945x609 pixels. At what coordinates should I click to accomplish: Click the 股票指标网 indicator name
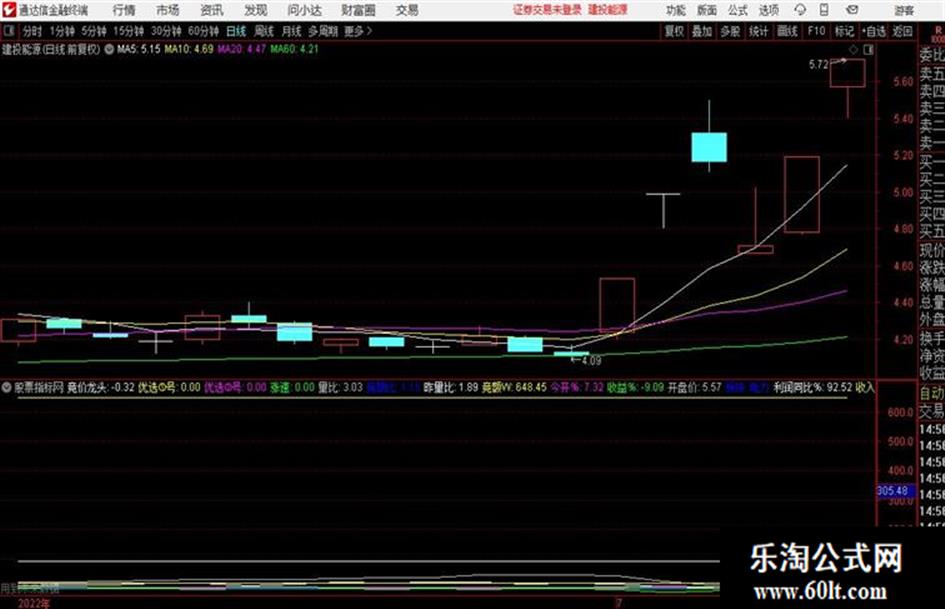pyautogui.click(x=39, y=388)
